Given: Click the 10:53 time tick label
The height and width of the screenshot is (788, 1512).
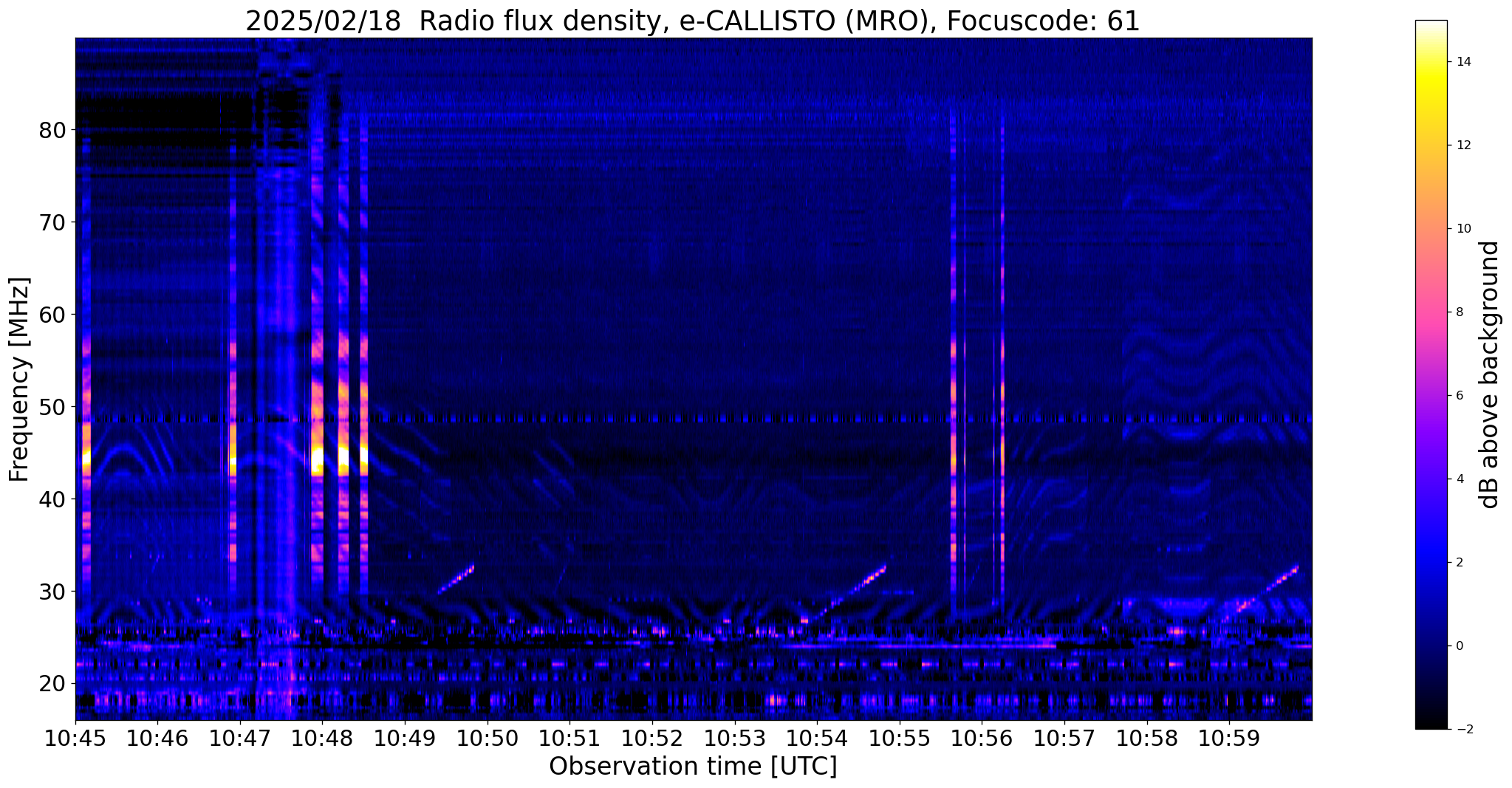Looking at the screenshot, I should click(x=735, y=739).
